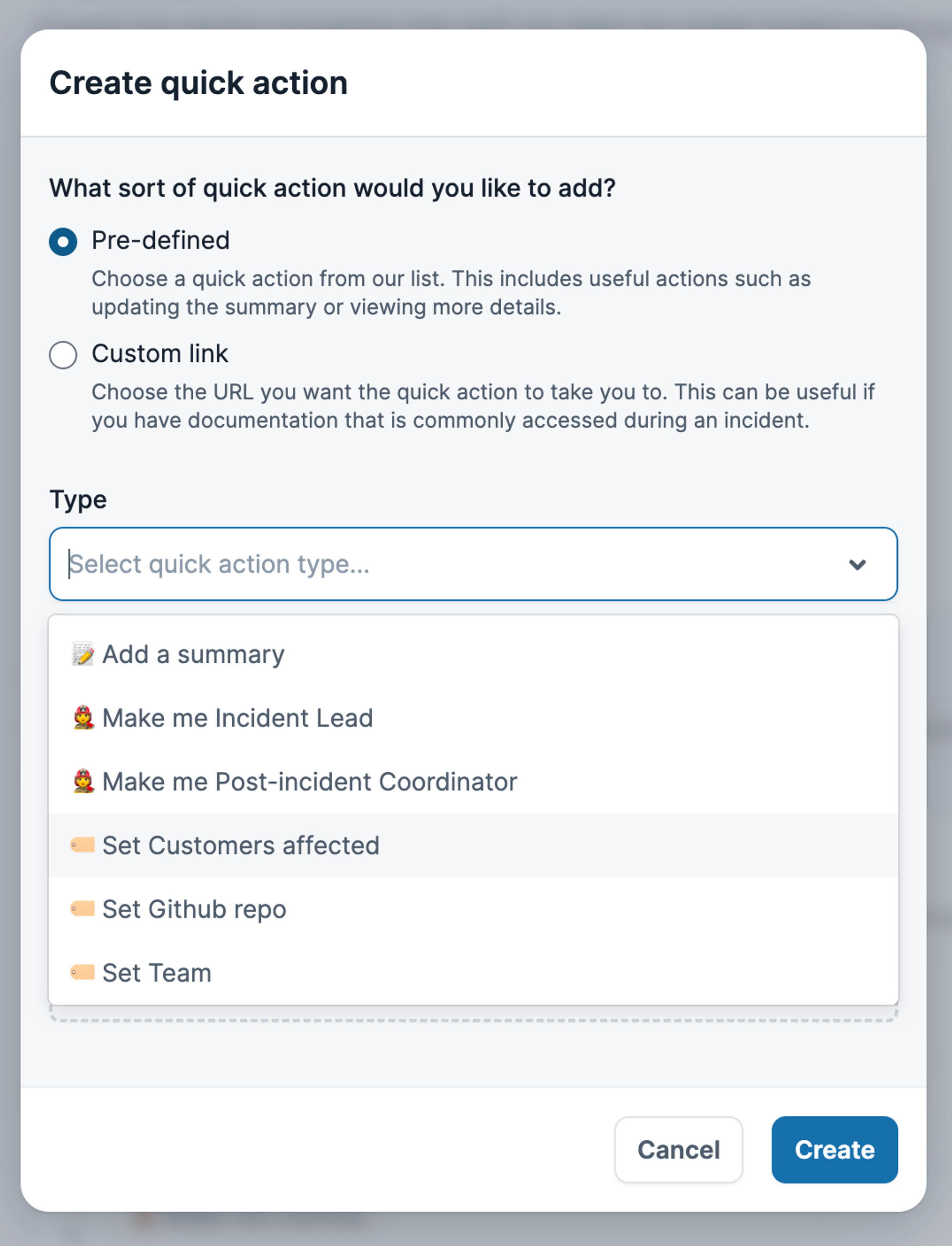The width and height of the screenshot is (952, 1246).
Task: Select Set Customers affected option
Action: click(x=241, y=846)
